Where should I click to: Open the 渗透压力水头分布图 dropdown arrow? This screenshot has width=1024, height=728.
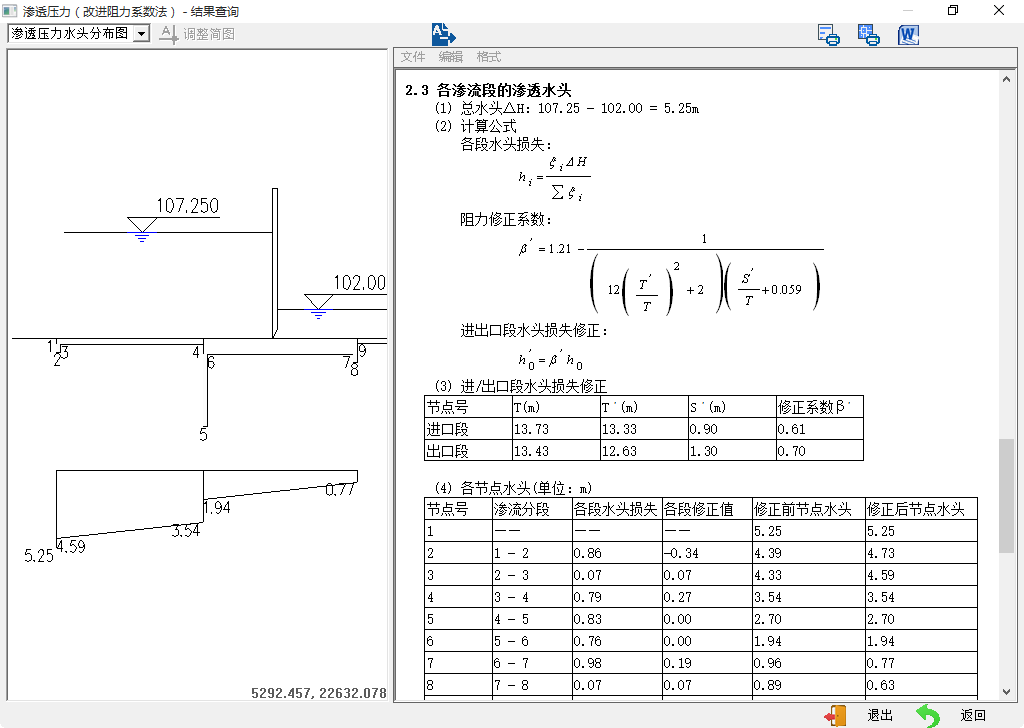click(x=141, y=33)
